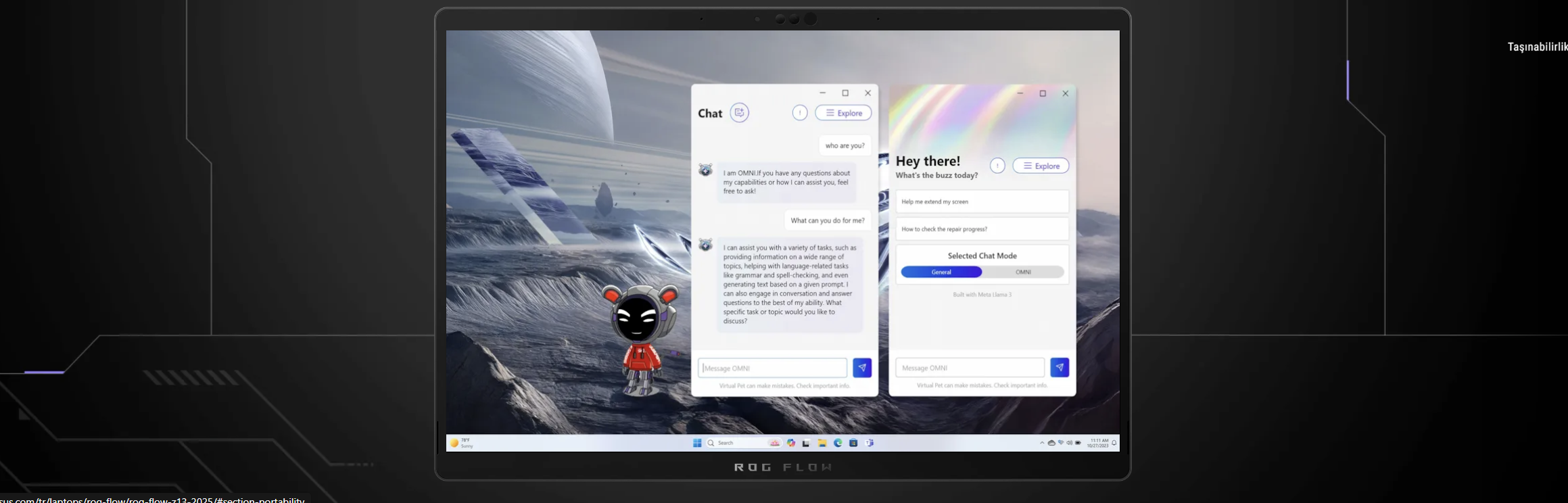Open Wi-Fi network settings in tray
The width and height of the screenshot is (1568, 503).
1061,443
